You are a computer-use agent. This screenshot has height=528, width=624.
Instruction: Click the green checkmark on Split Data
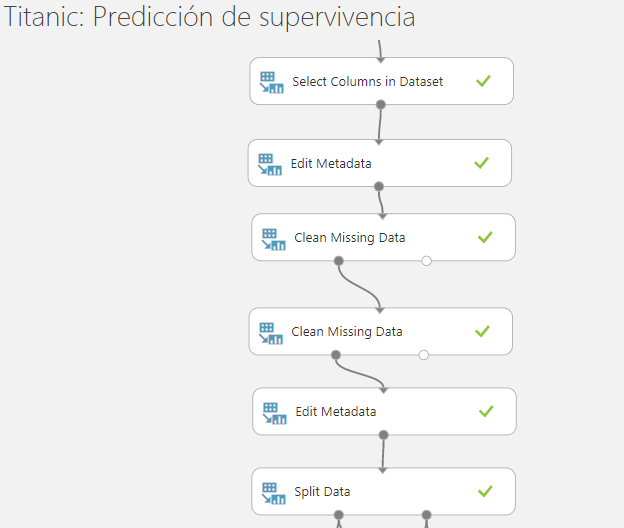[485, 491]
